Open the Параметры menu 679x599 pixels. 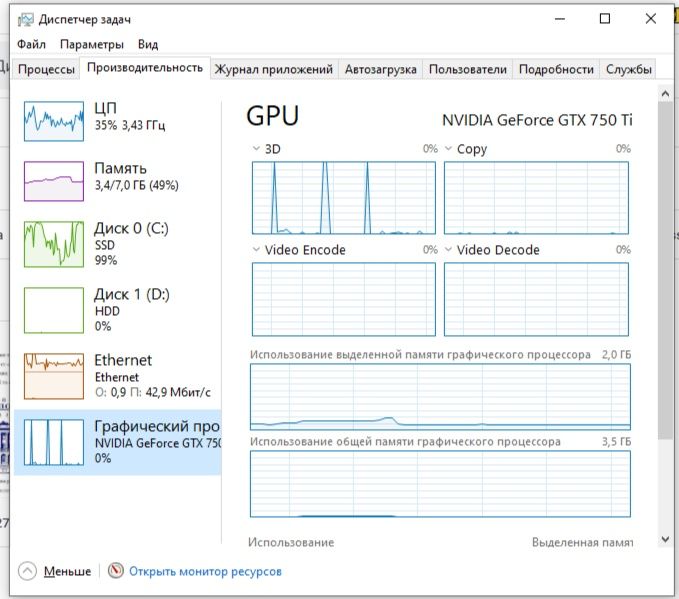click(x=91, y=44)
